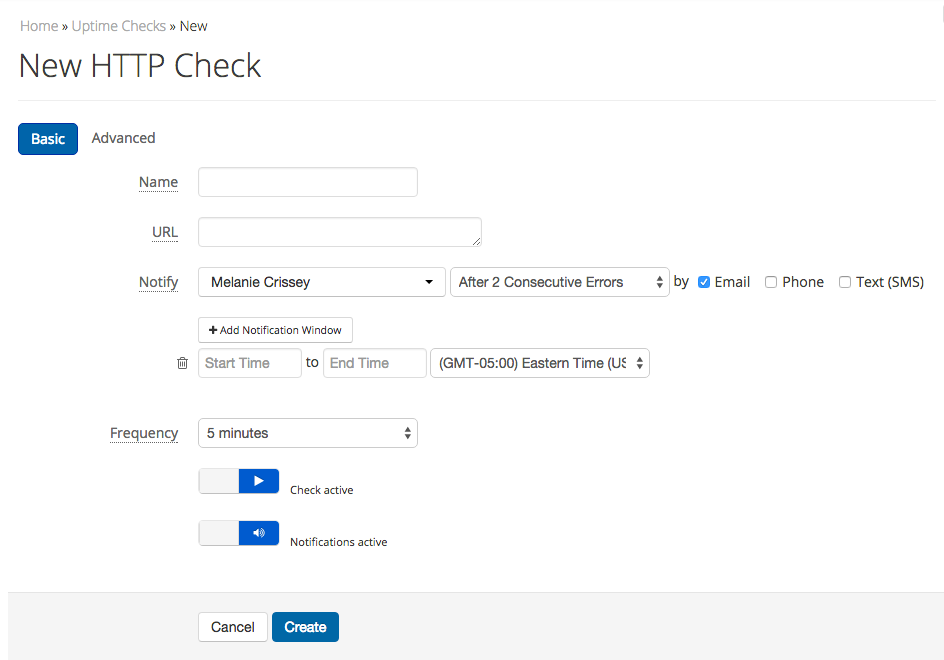Click the Start Time field
The height and width of the screenshot is (660, 944).
[x=250, y=363]
